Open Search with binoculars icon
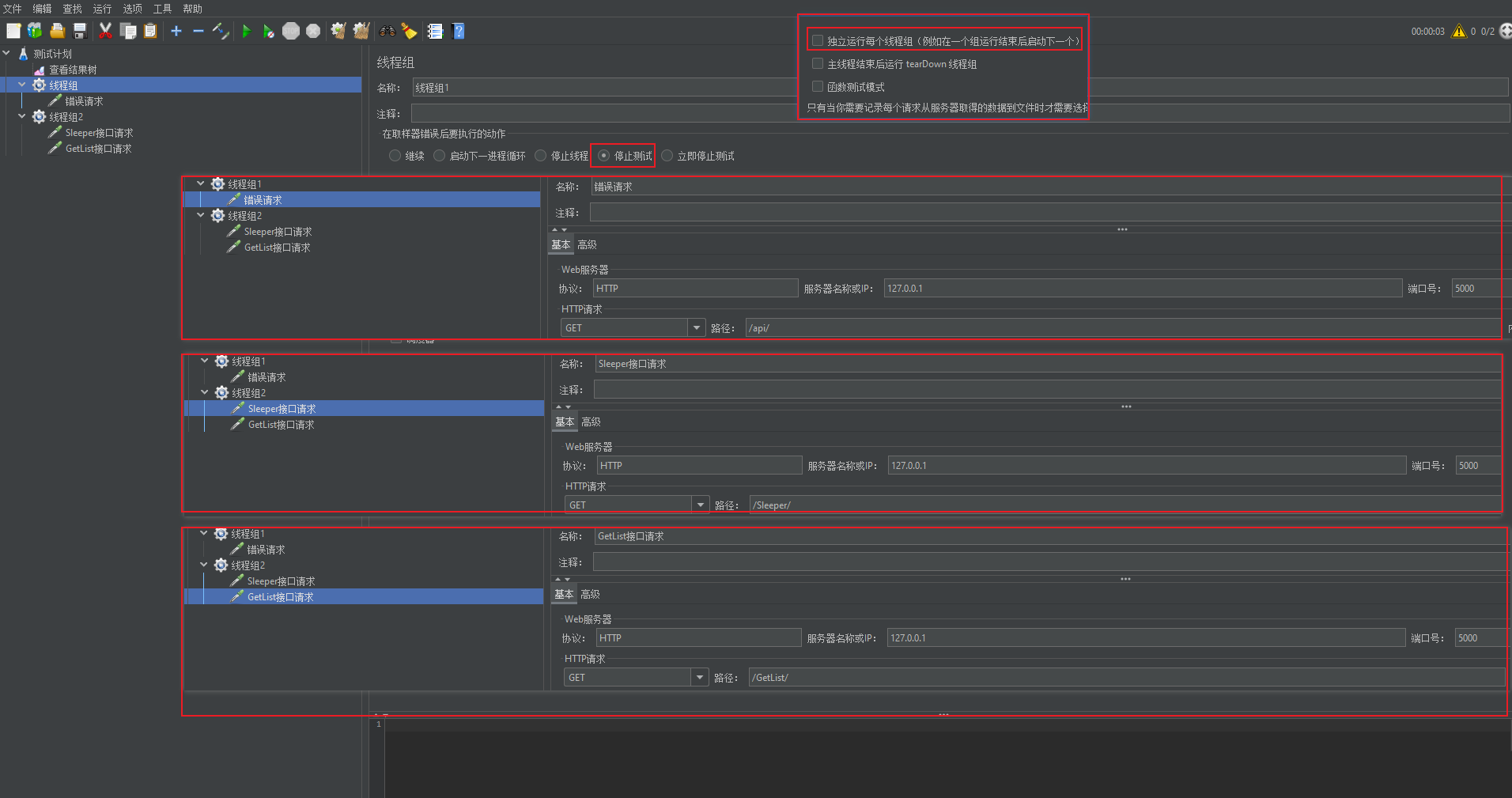1512x798 pixels. point(387,31)
